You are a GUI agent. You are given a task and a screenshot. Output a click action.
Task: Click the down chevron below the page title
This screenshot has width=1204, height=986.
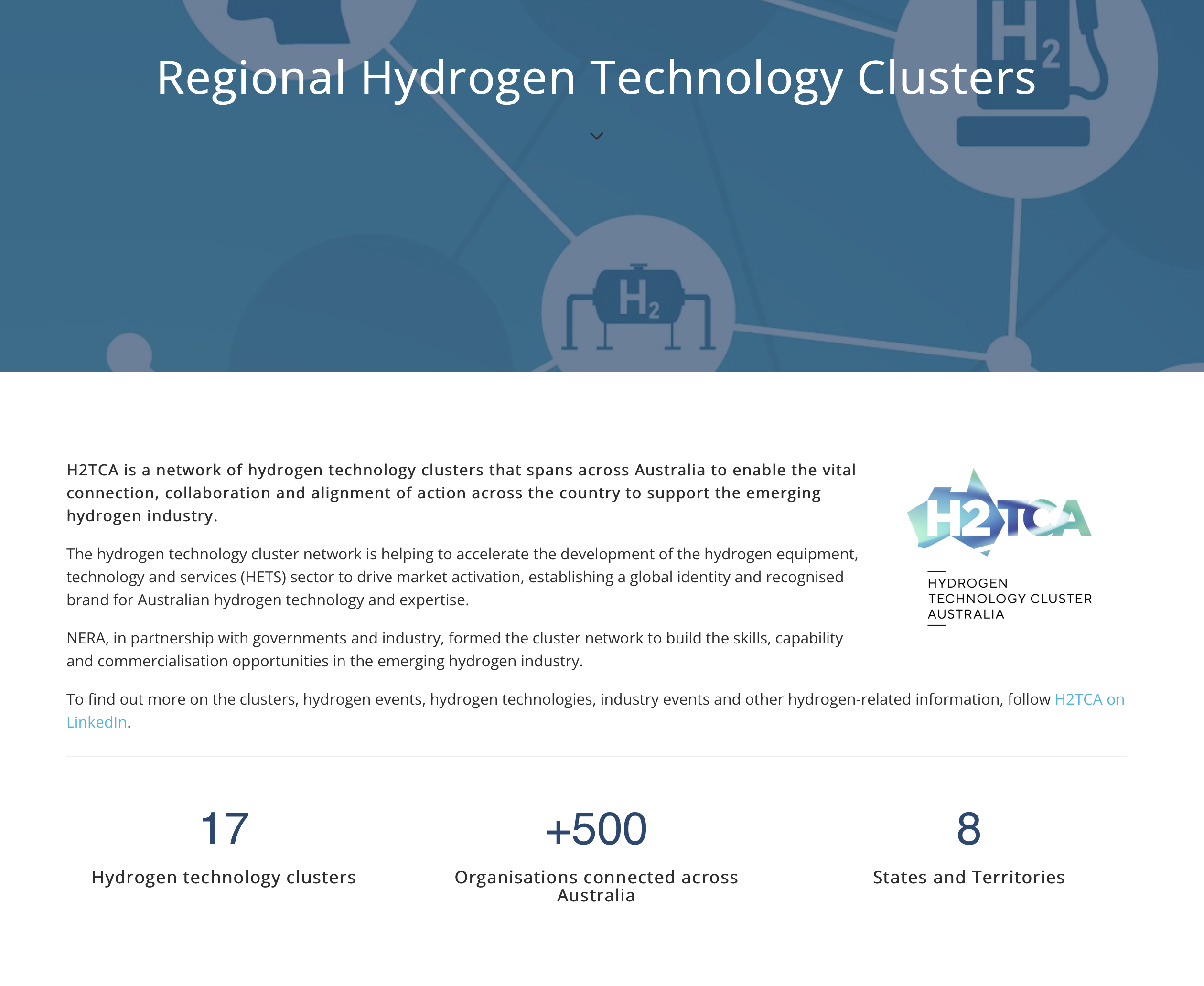596,136
